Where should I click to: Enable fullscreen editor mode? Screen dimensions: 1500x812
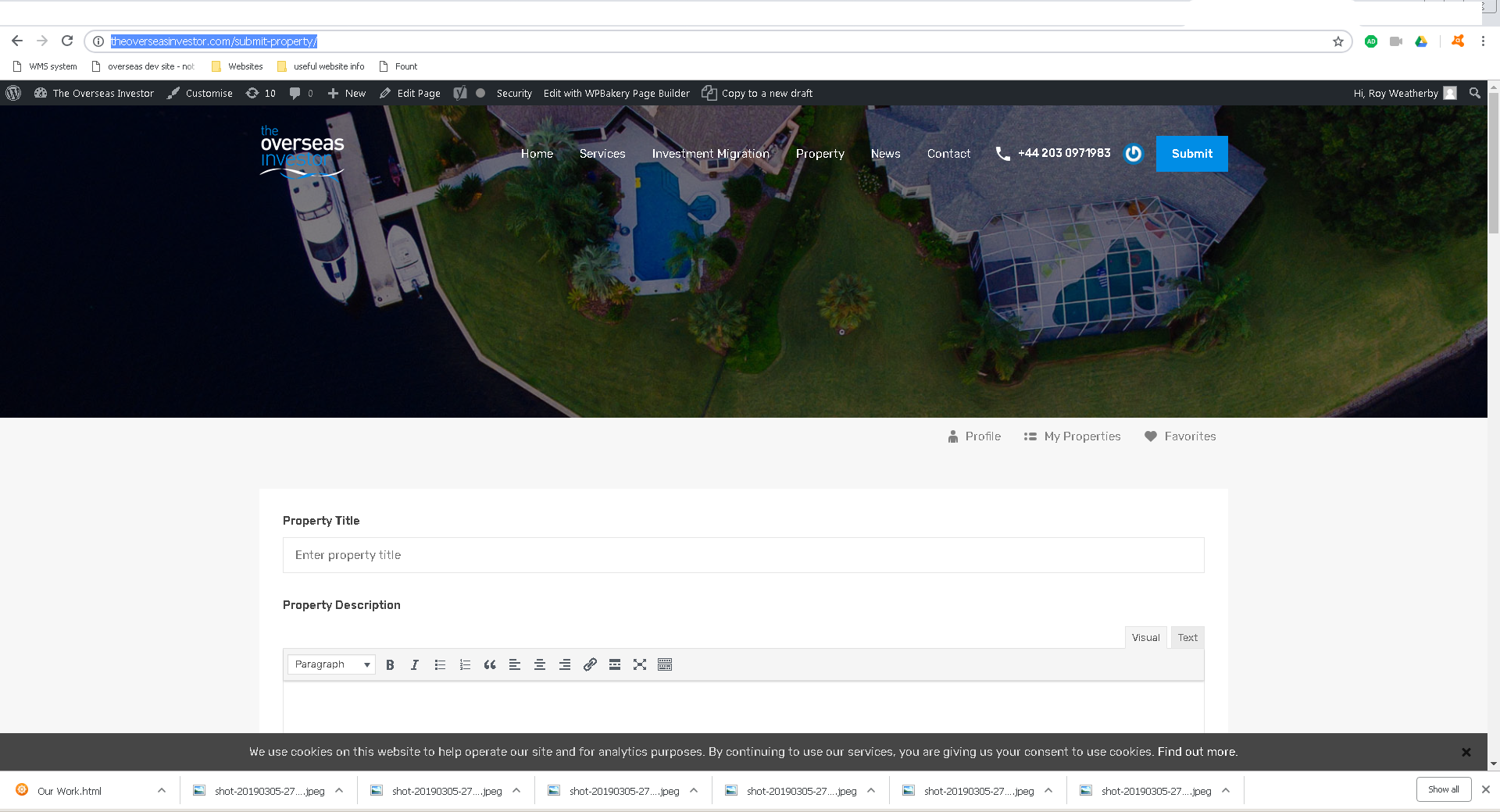(640, 664)
